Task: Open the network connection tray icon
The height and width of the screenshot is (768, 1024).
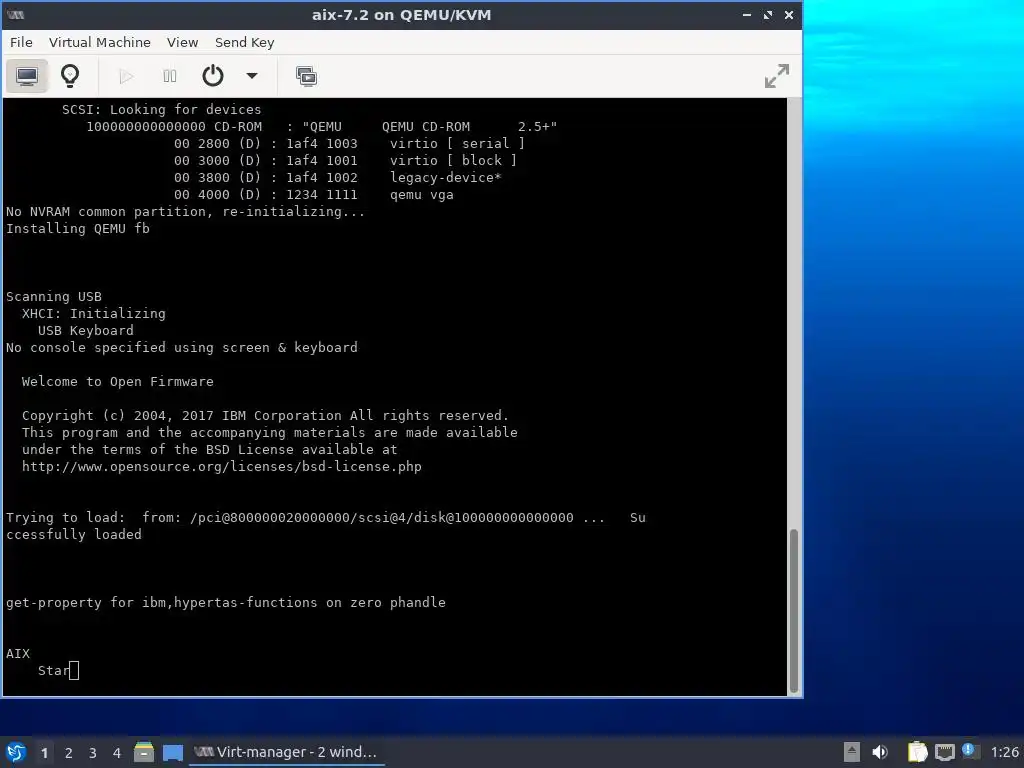Action: (944, 752)
